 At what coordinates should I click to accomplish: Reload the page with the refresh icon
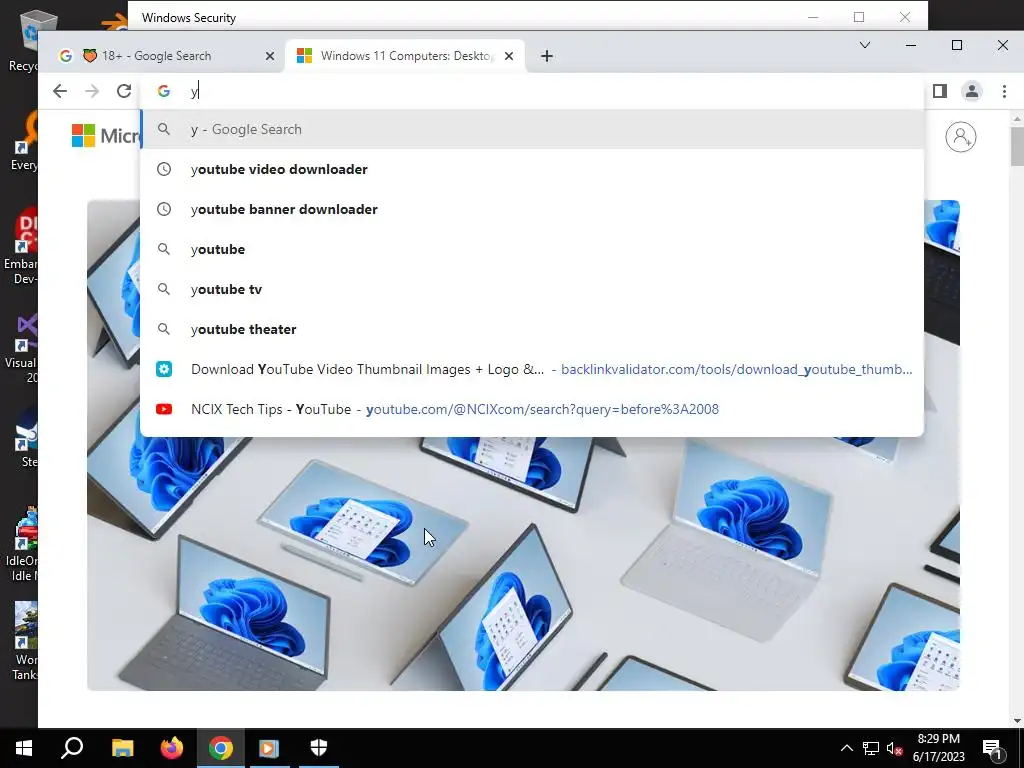(x=124, y=91)
